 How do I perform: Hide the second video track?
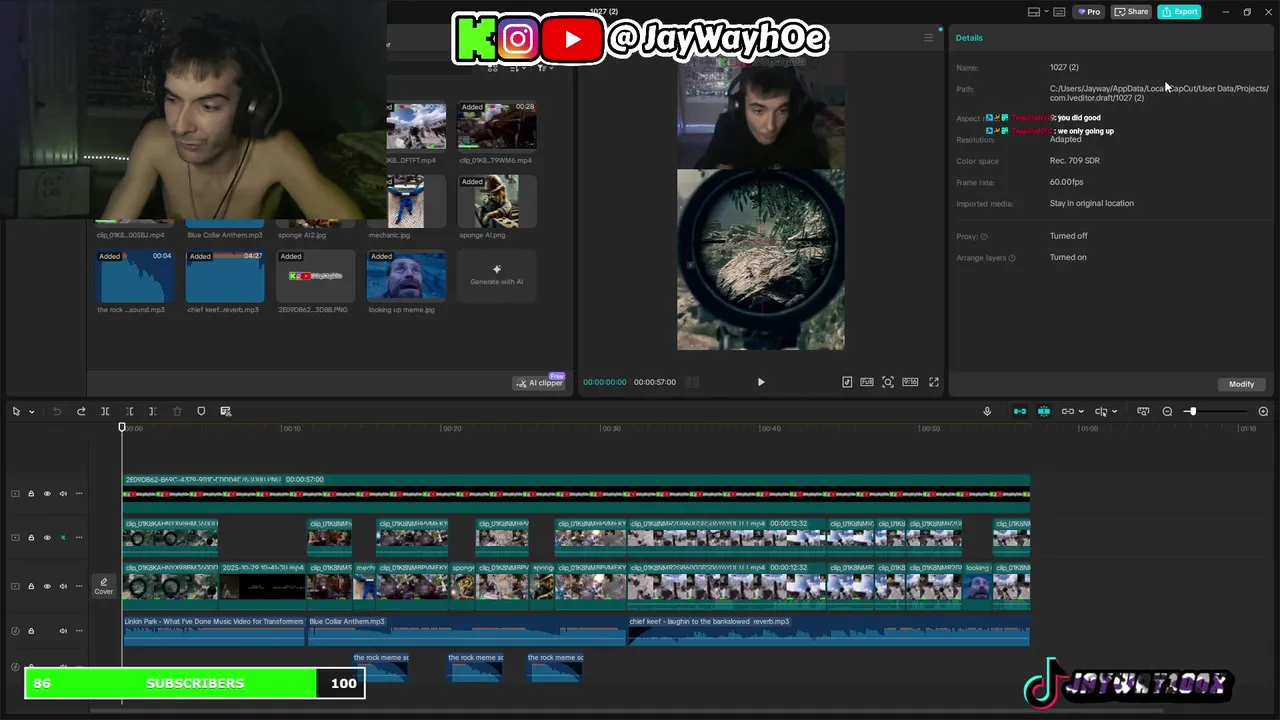click(x=47, y=538)
